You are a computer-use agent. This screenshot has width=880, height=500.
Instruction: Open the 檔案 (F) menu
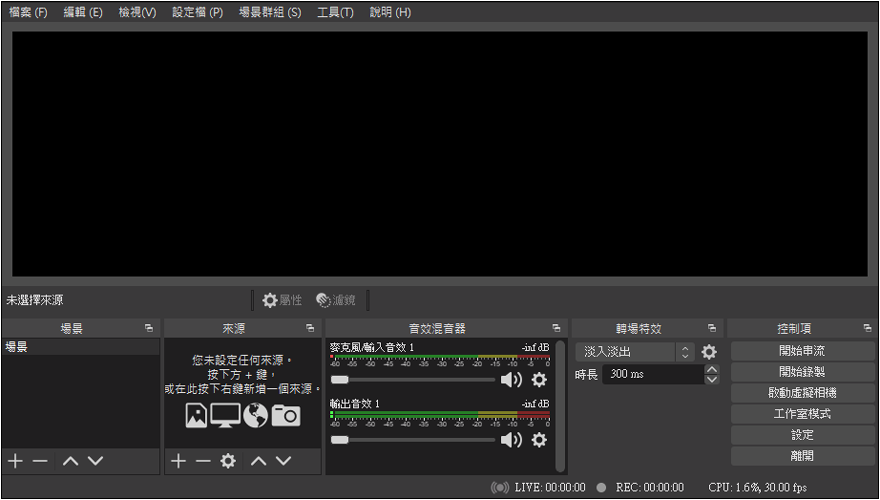[x=28, y=12]
